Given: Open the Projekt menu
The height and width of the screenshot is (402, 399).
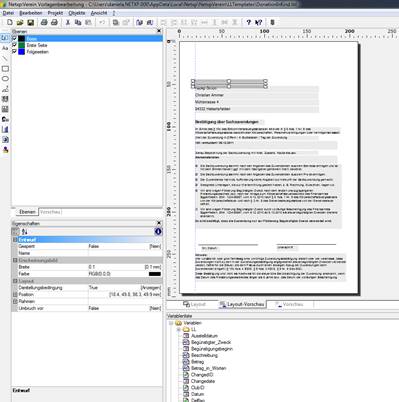Looking at the screenshot, I should (55, 13).
